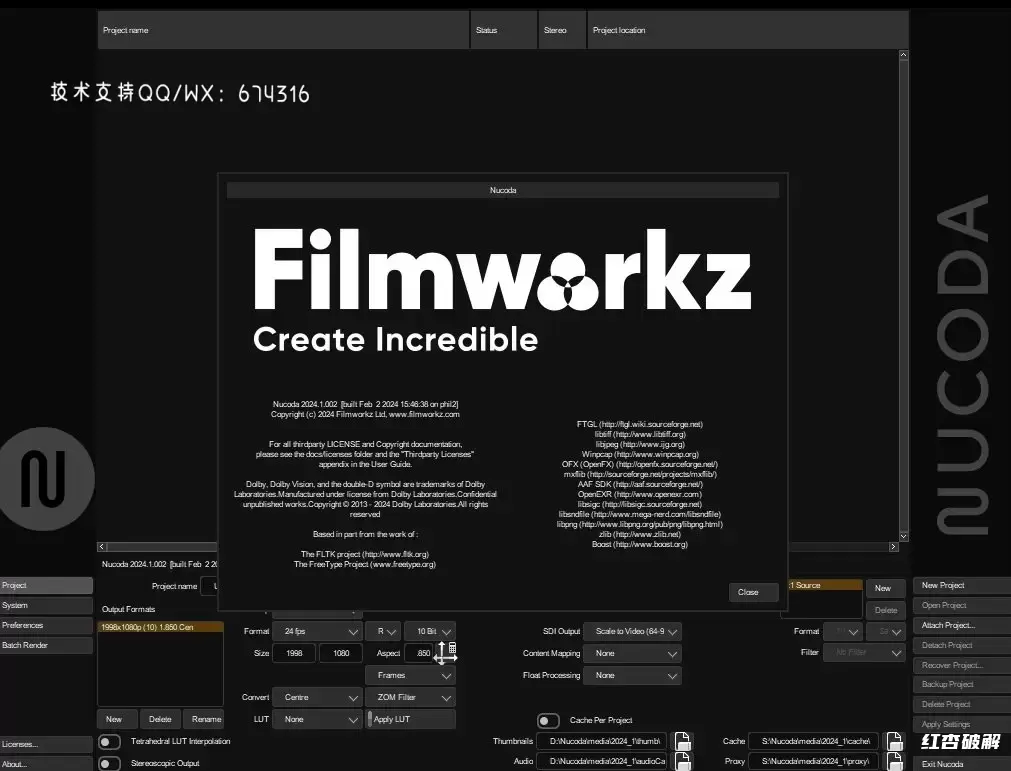Expand the Float Processing dropdown

(x=632, y=675)
